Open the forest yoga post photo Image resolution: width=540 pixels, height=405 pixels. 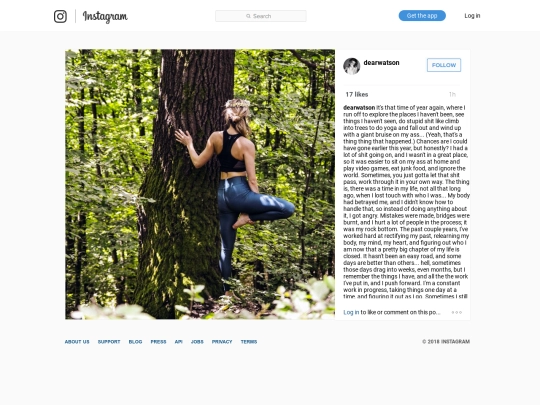[200, 184]
